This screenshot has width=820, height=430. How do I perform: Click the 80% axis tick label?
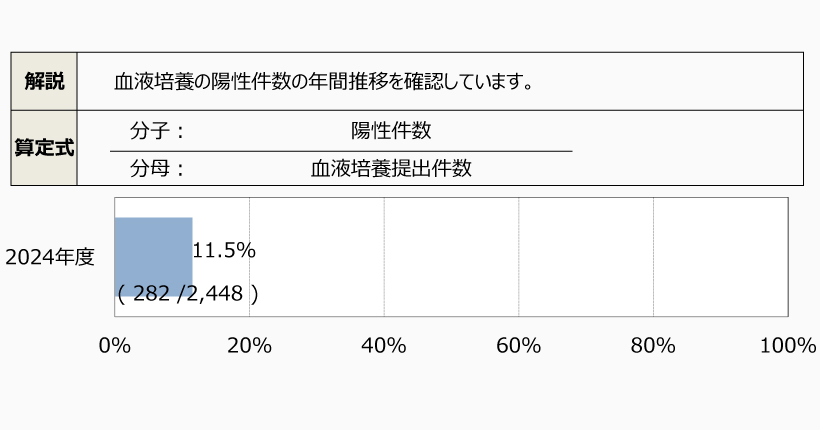(653, 346)
